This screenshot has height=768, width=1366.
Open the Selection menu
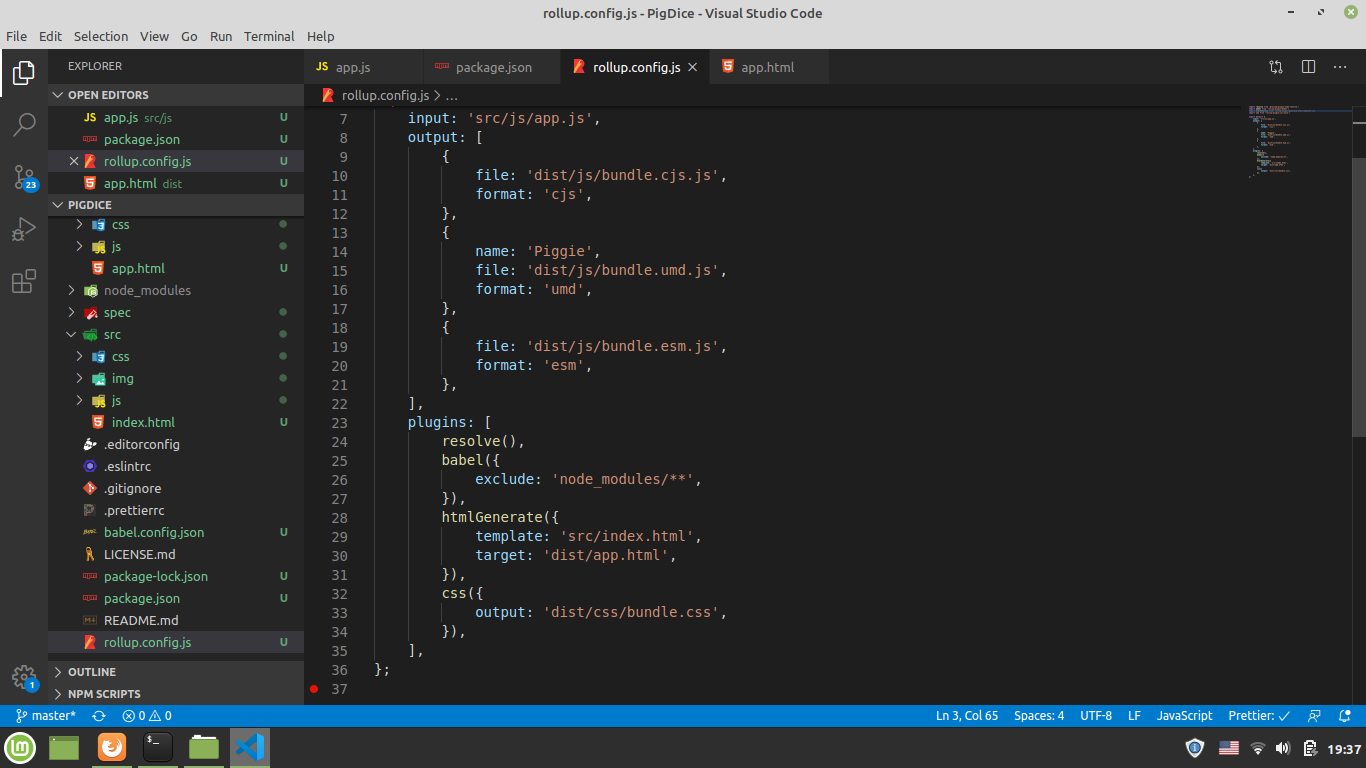pyautogui.click(x=101, y=36)
